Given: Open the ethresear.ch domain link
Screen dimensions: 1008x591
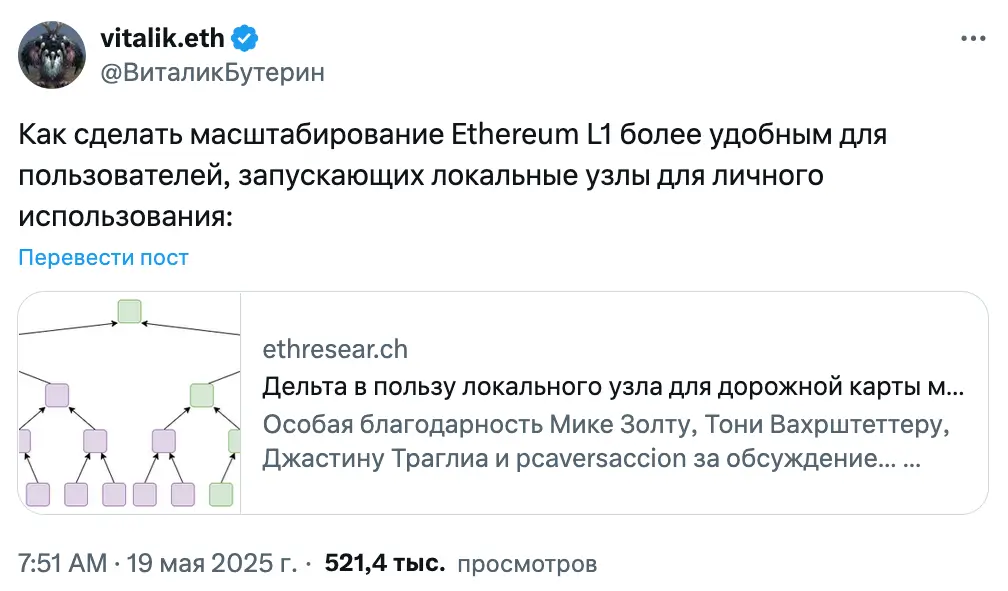Looking at the screenshot, I should (x=335, y=349).
